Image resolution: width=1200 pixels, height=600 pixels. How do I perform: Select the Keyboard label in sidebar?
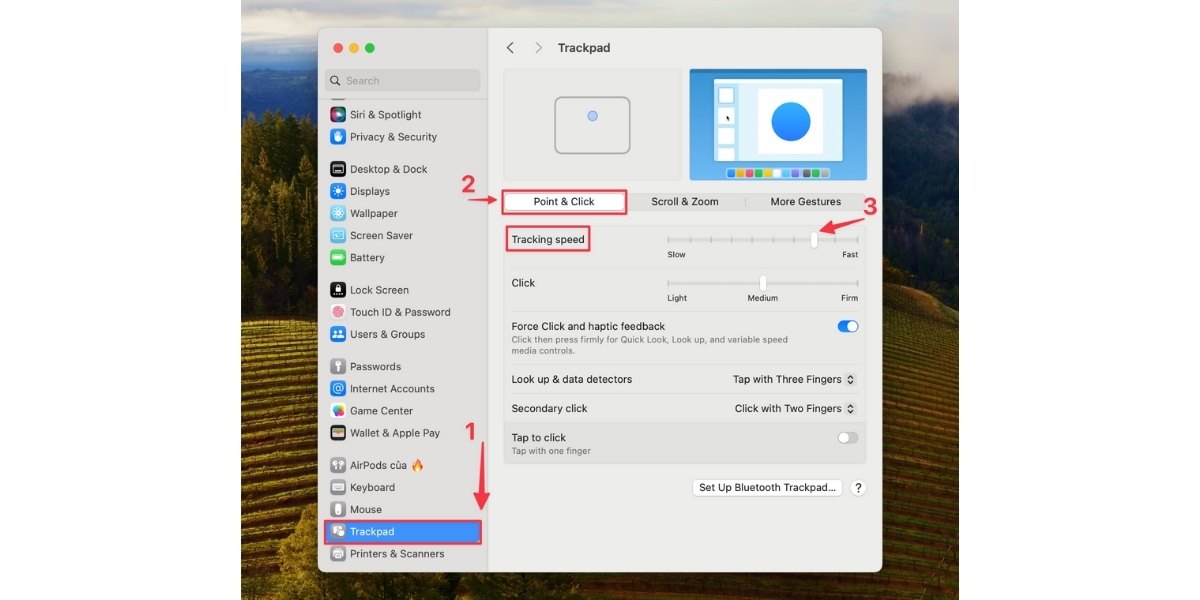pos(372,488)
